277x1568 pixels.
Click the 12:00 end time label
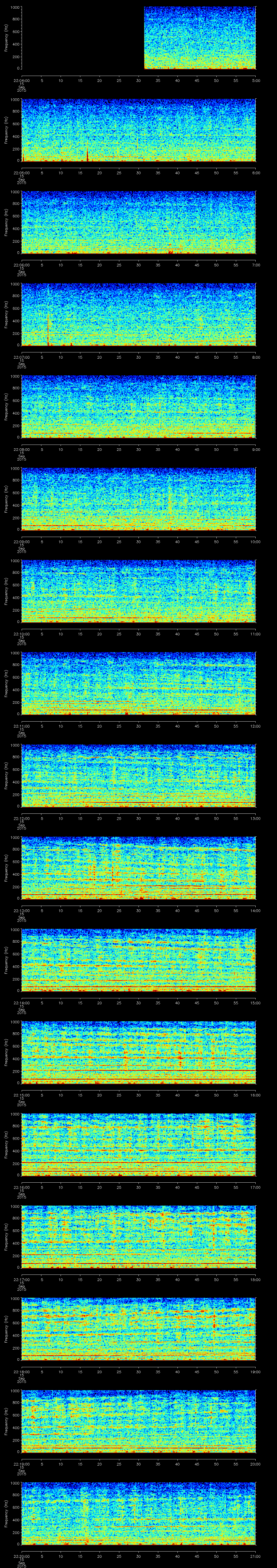coord(255,726)
